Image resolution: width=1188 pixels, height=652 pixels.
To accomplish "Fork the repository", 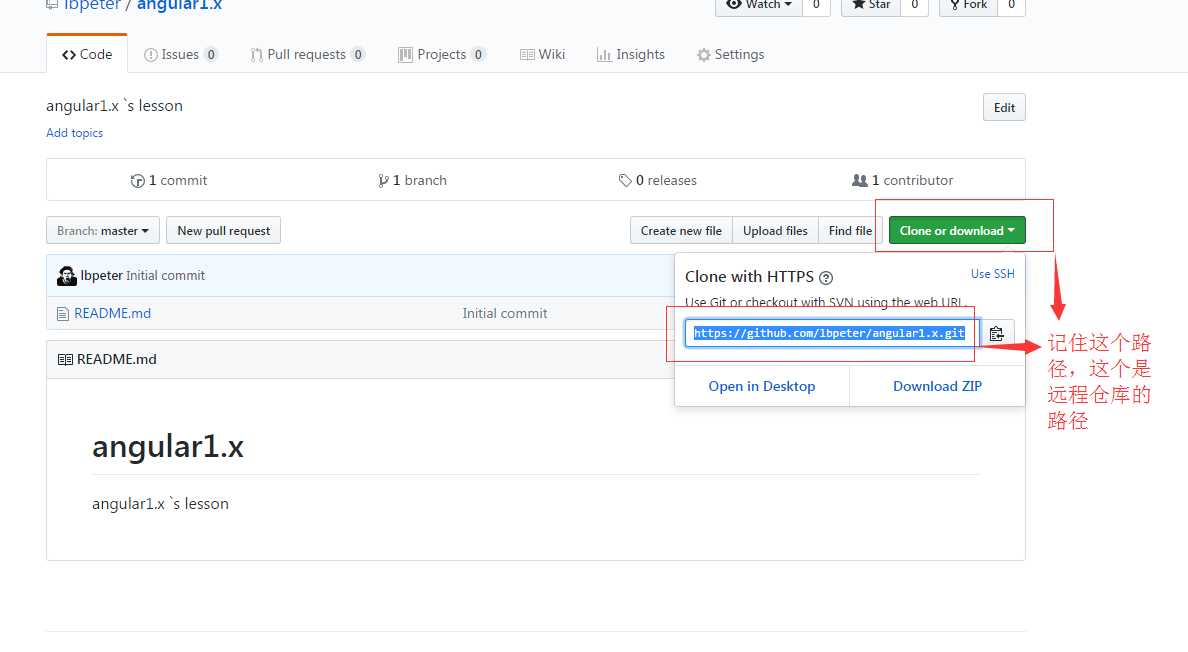I will (968, 5).
